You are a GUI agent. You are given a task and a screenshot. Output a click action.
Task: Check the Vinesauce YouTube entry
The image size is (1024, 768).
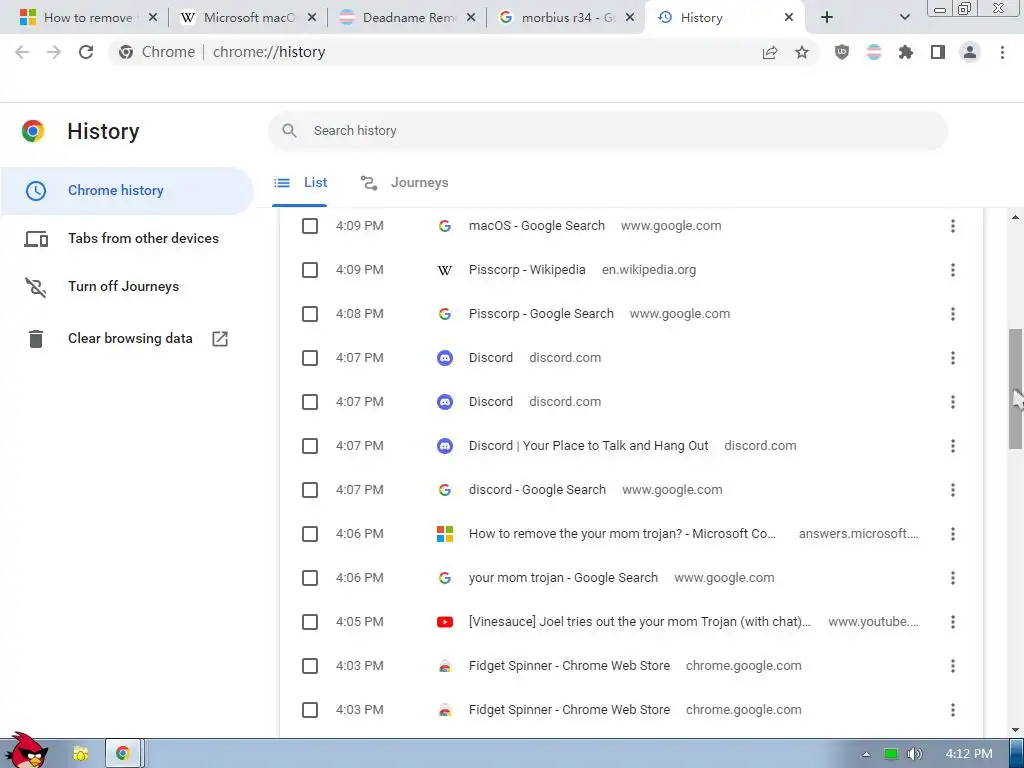pos(310,622)
